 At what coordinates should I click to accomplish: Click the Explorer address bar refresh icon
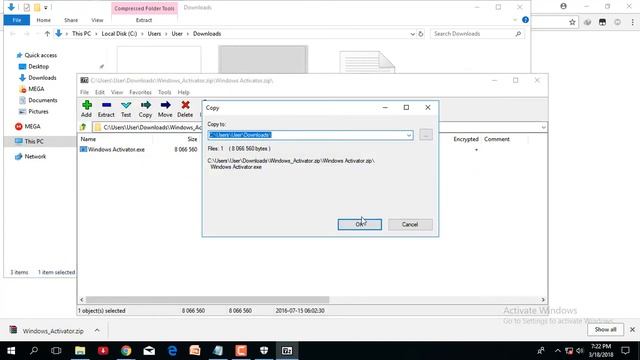421,34
